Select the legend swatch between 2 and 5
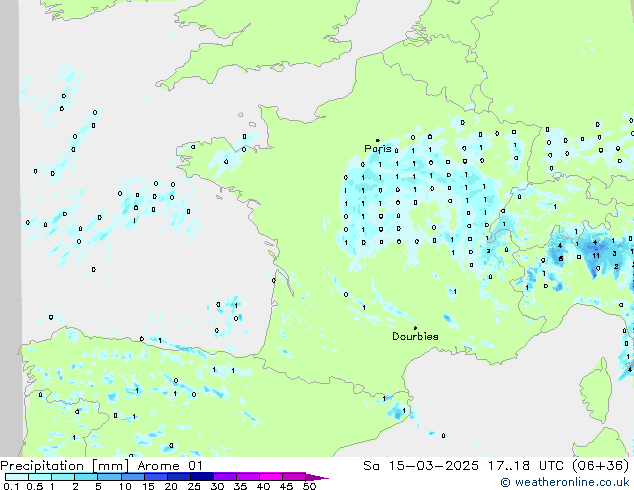The height and width of the screenshot is (490, 634). pyautogui.click(x=86, y=477)
